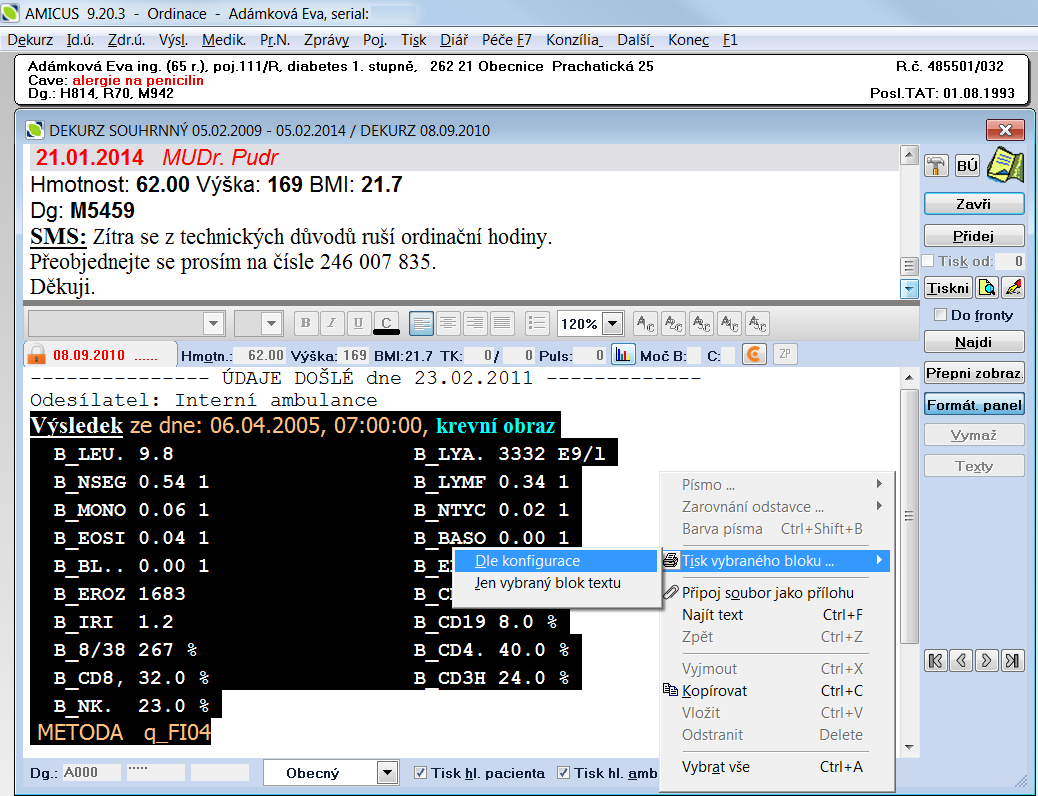Image resolution: width=1038 pixels, height=796 pixels.
Task: Click the ZP icon button
Action: [x=784, y=354]
